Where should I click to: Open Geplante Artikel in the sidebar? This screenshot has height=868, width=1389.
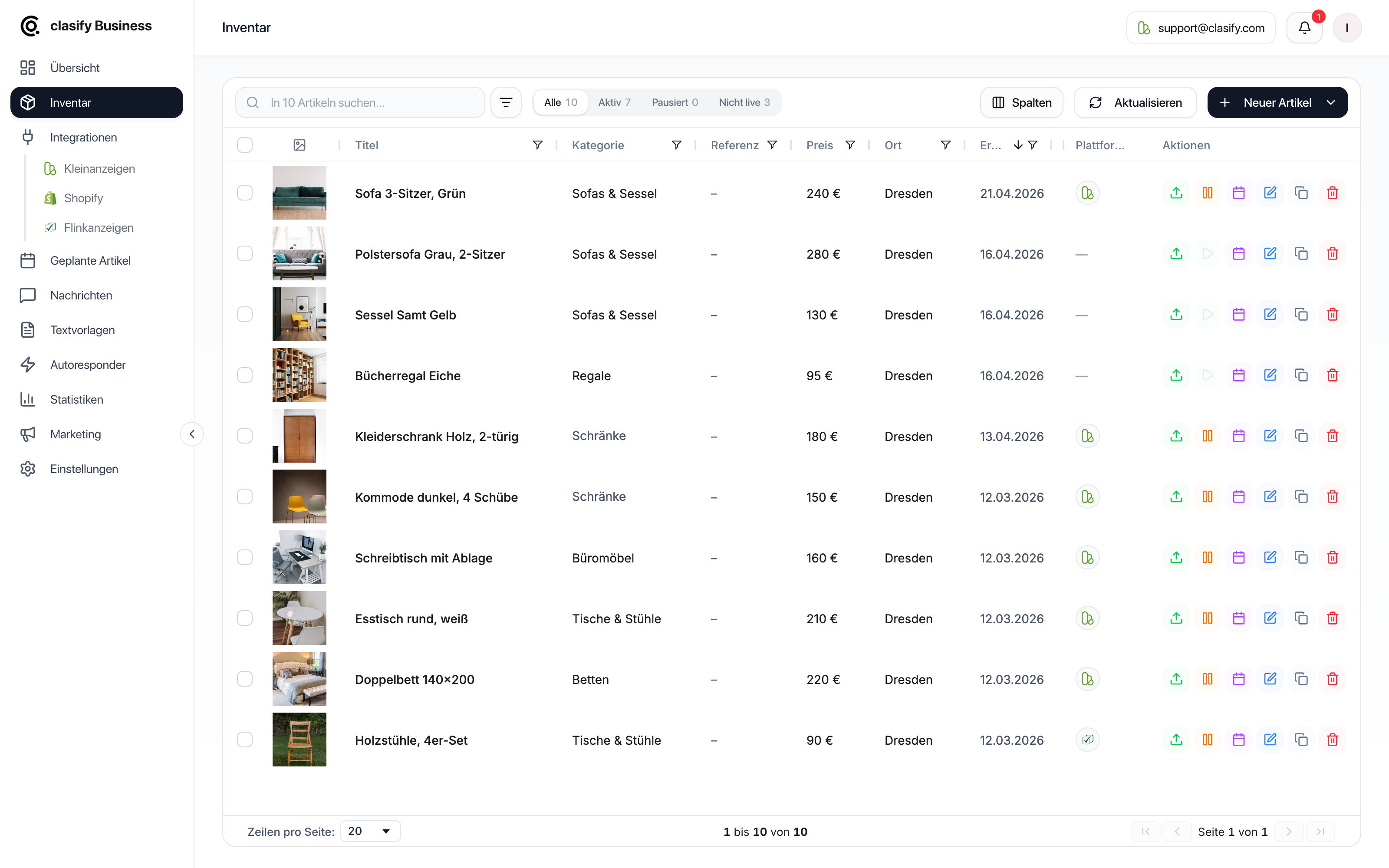pyautogui.click(x=96, y=261)
